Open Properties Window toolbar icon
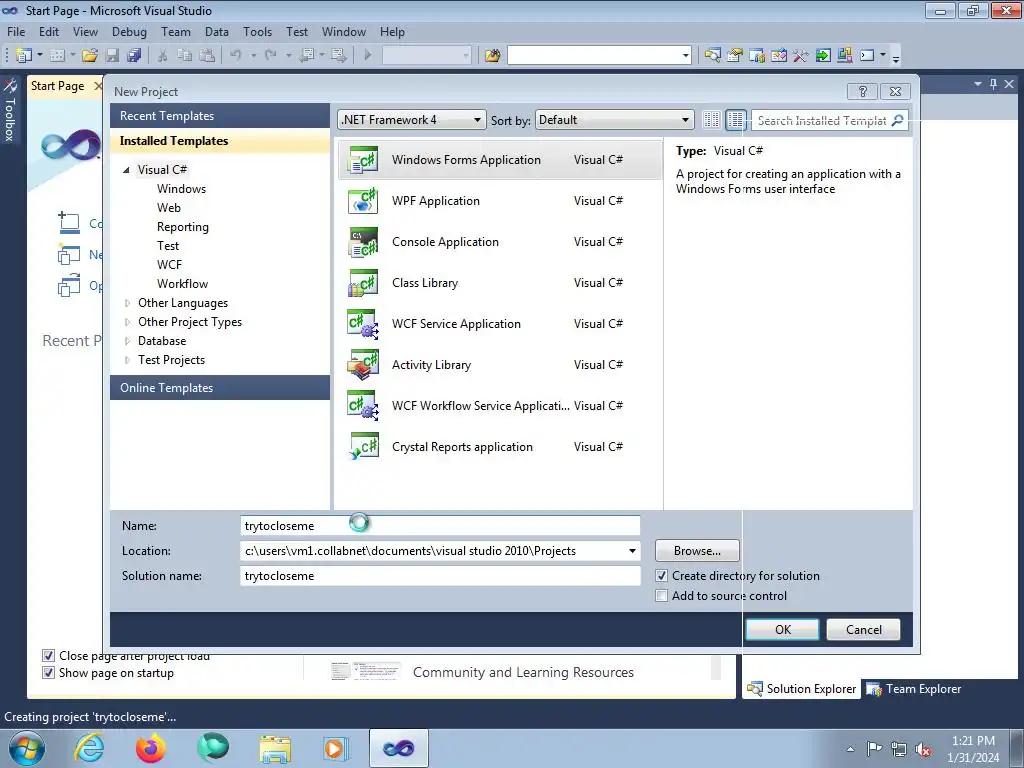Screen dimensions: 1024x768 click(x=735, y=56)
